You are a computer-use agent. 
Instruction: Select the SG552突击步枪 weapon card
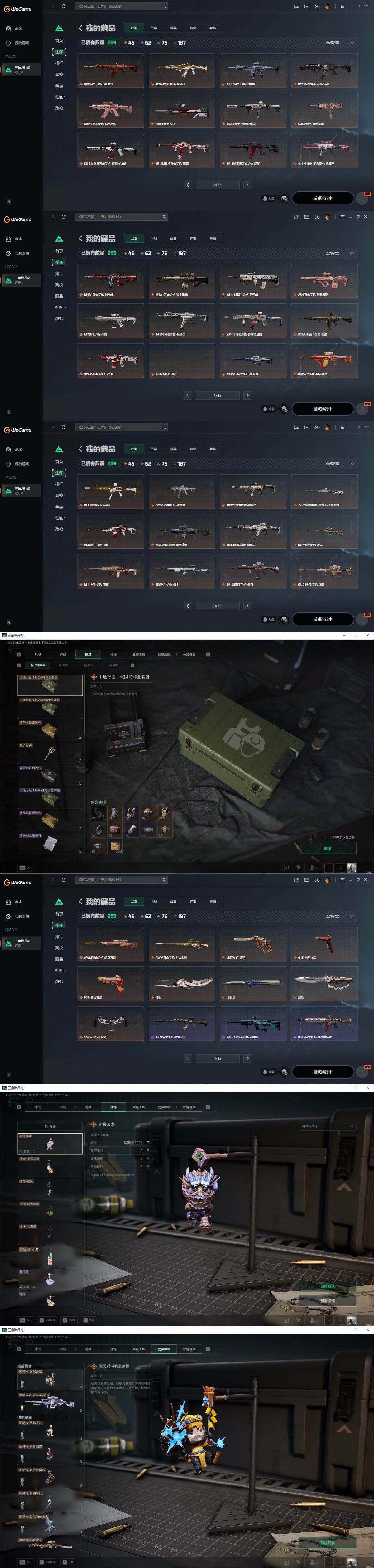(181, 321)
